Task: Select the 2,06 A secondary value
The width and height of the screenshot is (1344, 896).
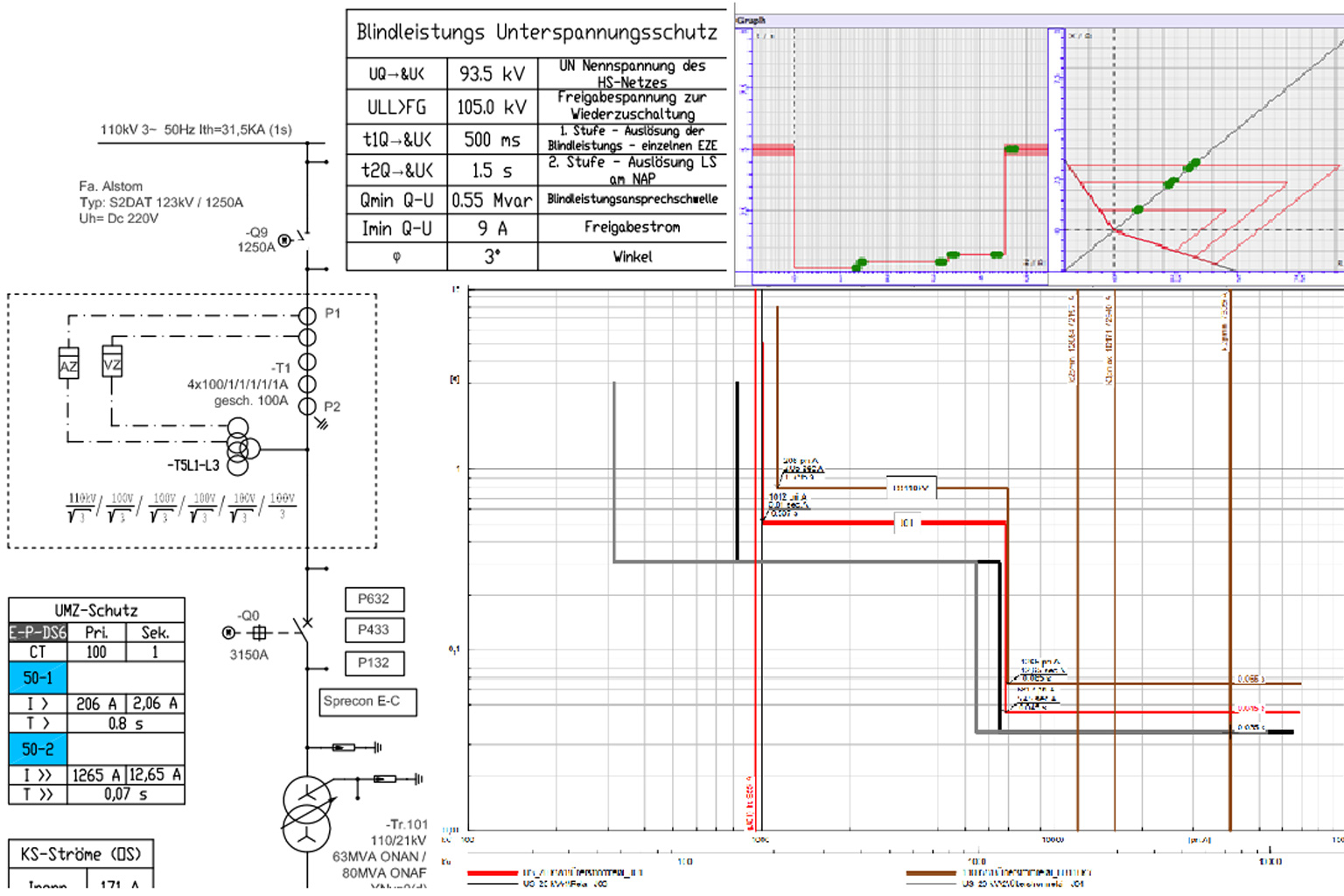Action: [156, 703]
